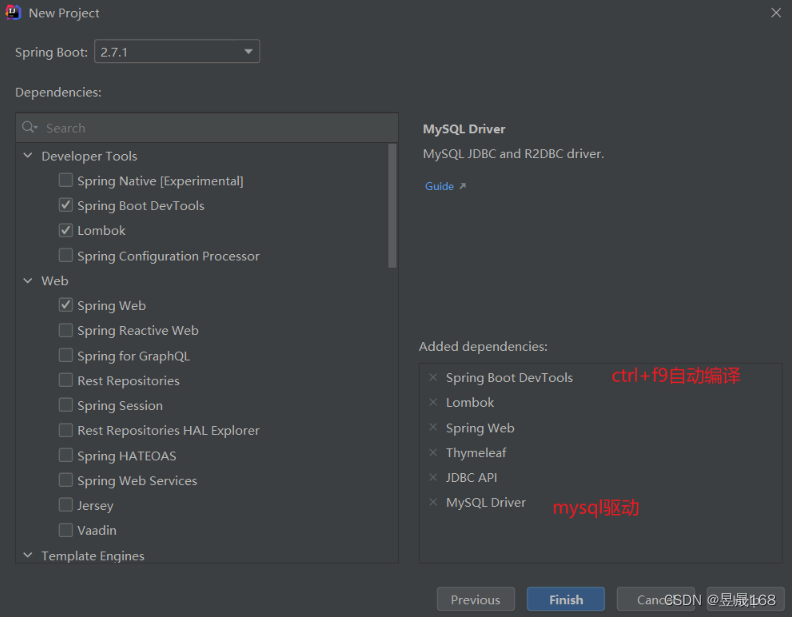Click the dependencies list scrollbar
The width and height of the screenshot is (792, 617).
coord(392,206)
